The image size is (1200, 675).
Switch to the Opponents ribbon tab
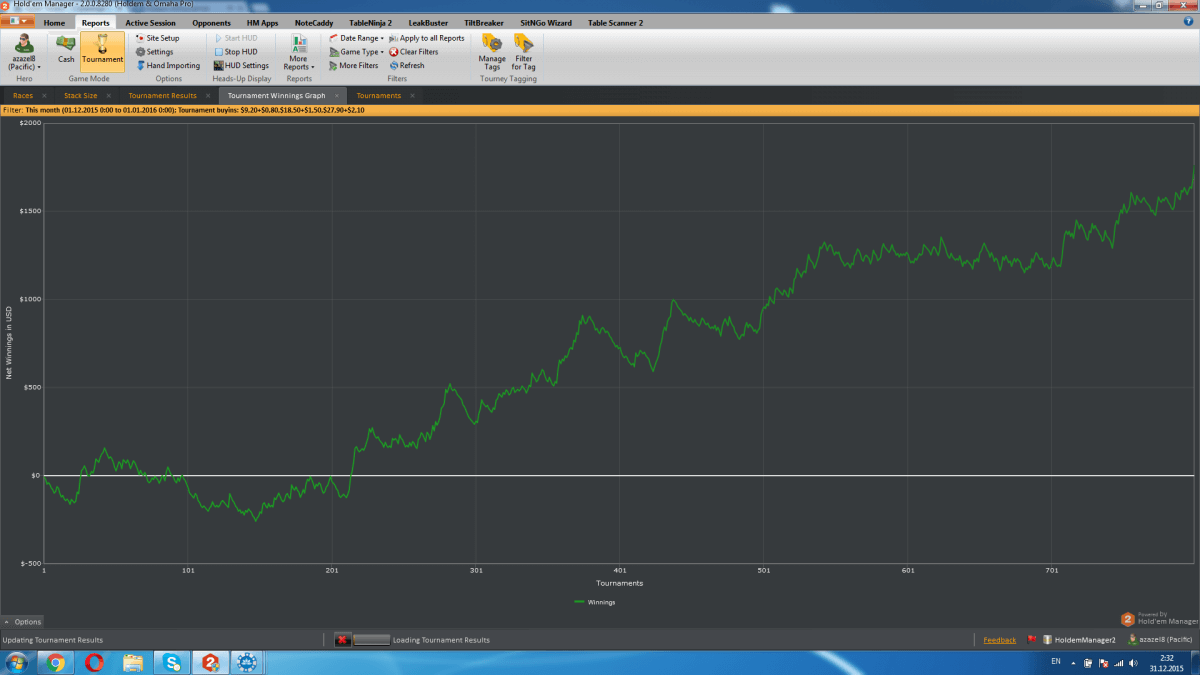(211, 22)
